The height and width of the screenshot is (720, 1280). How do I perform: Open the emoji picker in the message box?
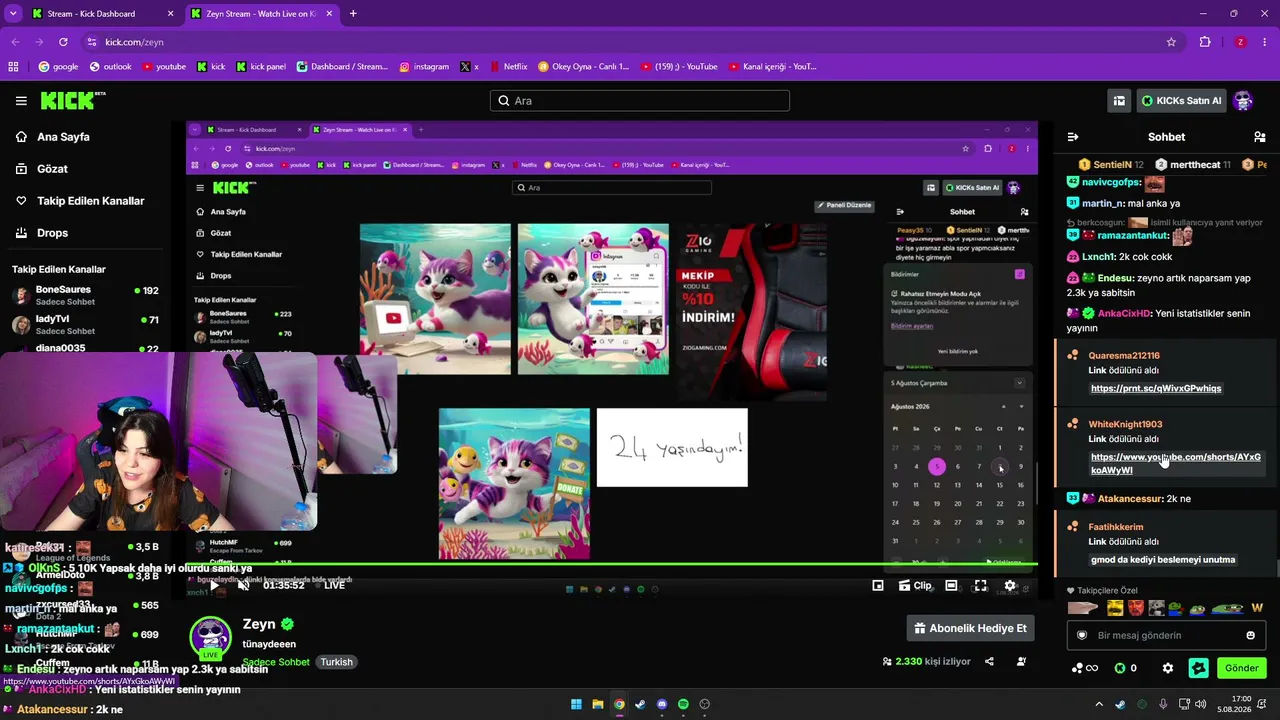point(1250,635)
